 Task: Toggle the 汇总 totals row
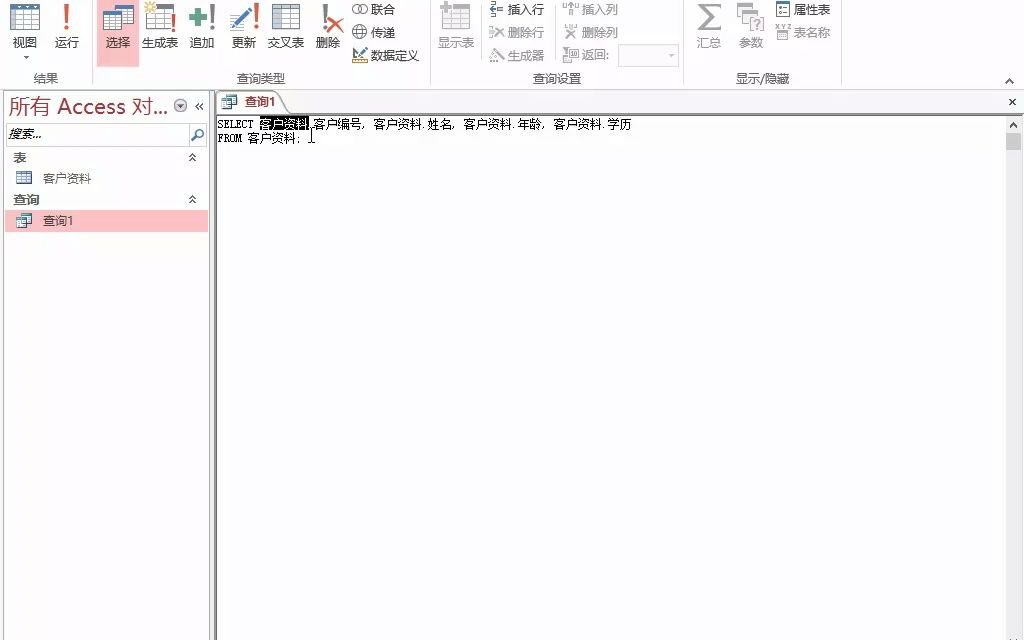709,27
